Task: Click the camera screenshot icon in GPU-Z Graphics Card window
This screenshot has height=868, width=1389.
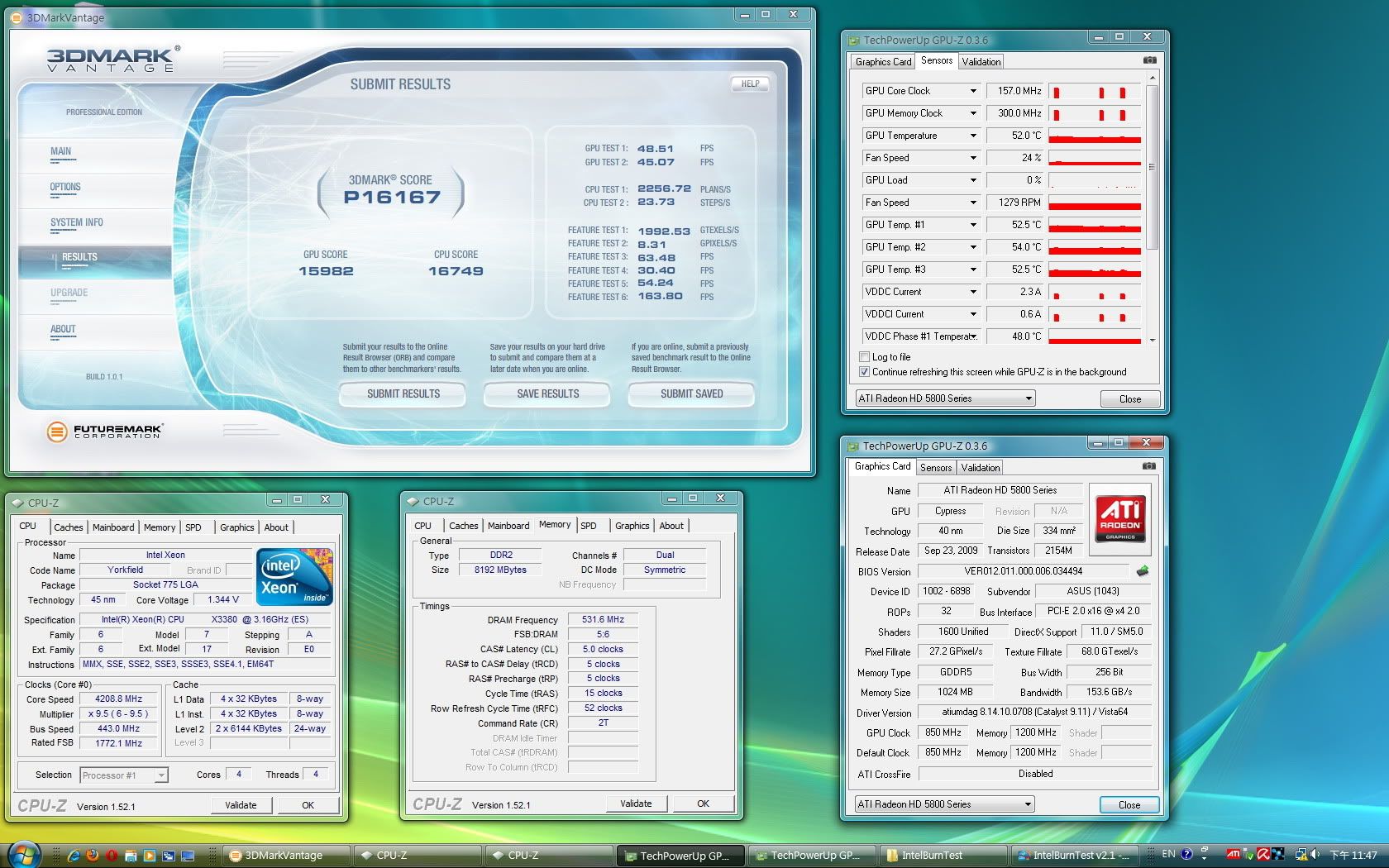Action: click(x=1148, y=466)
